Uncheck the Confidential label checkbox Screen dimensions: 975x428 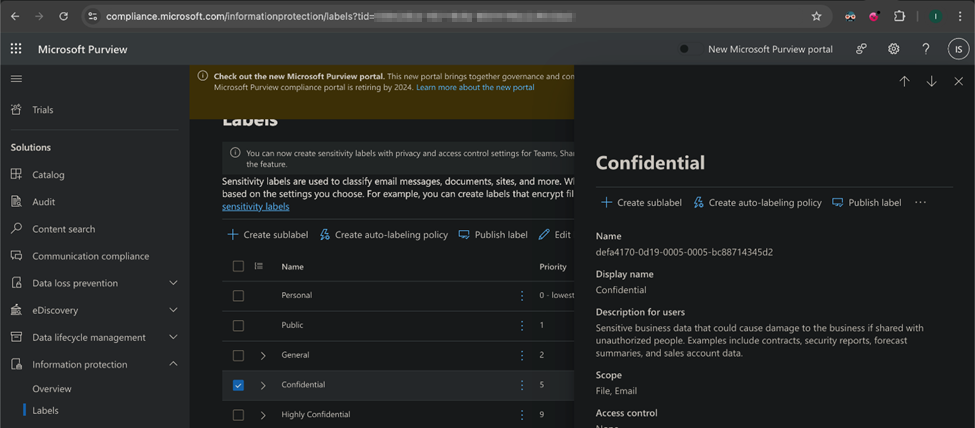238,385
